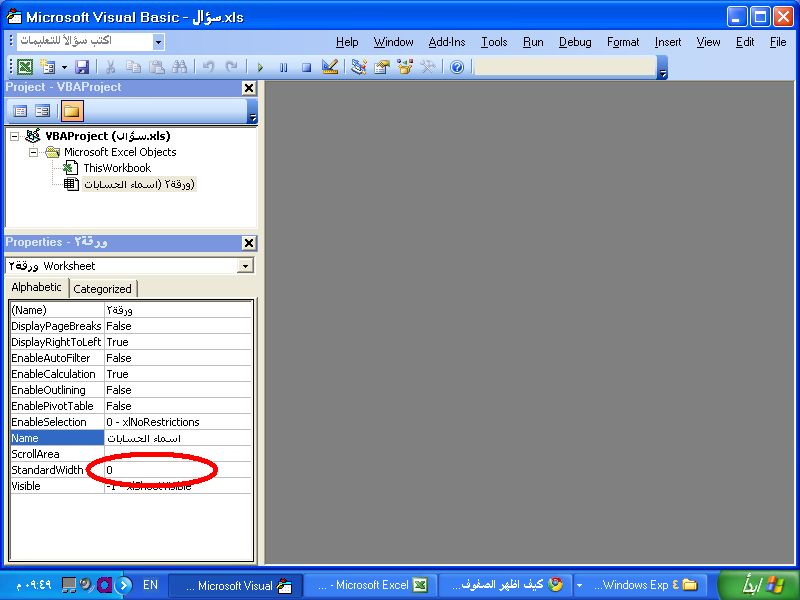Toggle Folders in the Project panel

(x=72, y=111)
